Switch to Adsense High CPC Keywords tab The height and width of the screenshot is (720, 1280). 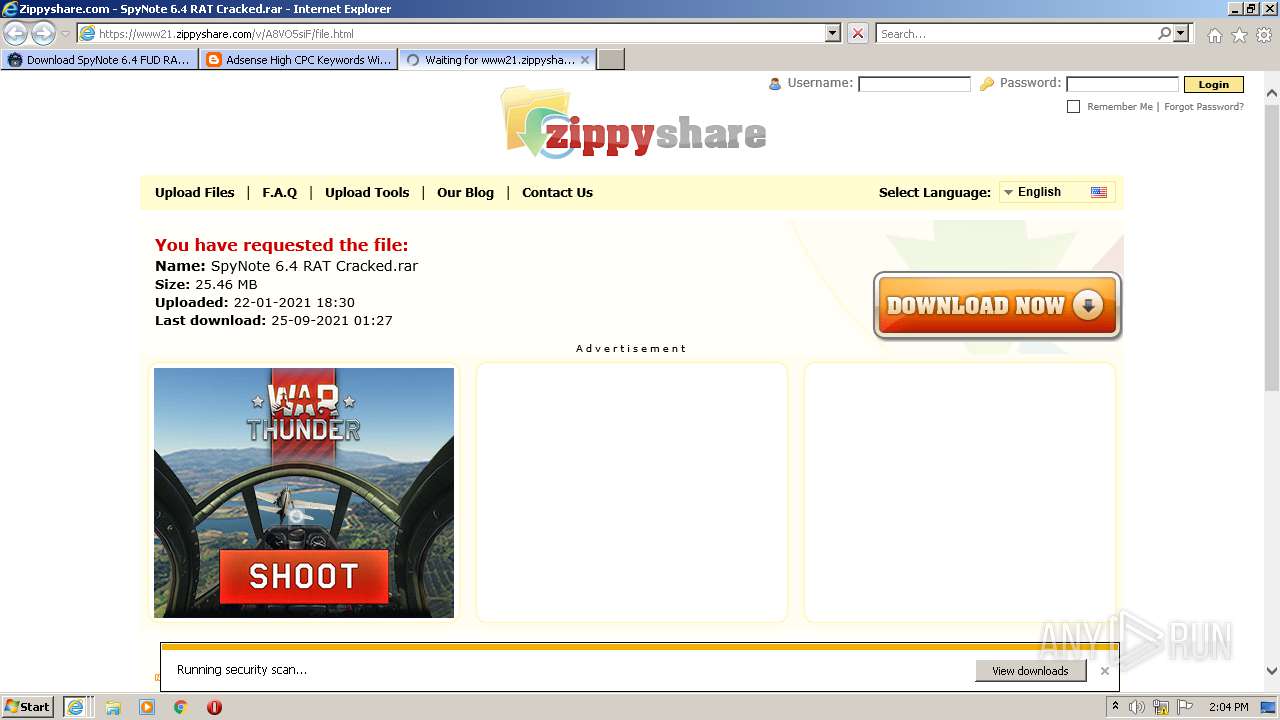pyautogui.click(x=298, y=60)
